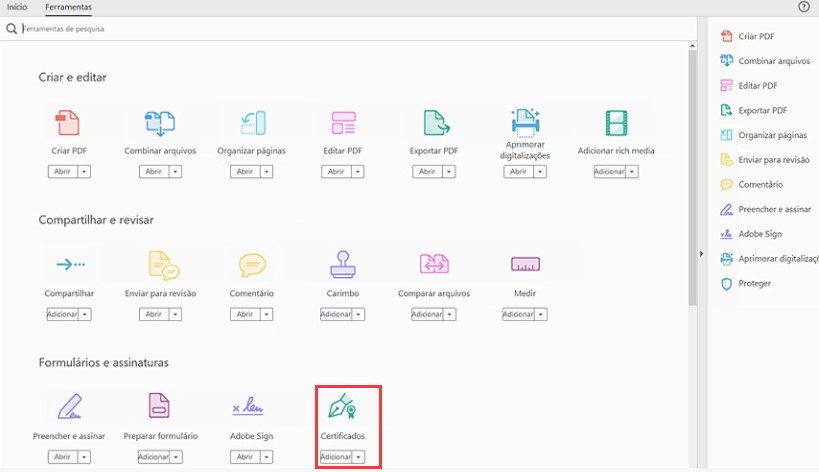Image resolution: width=819 pixels, height=472 pixels.
Task: Click the Editar PDF grid icon
Action: tap(343, 123)
